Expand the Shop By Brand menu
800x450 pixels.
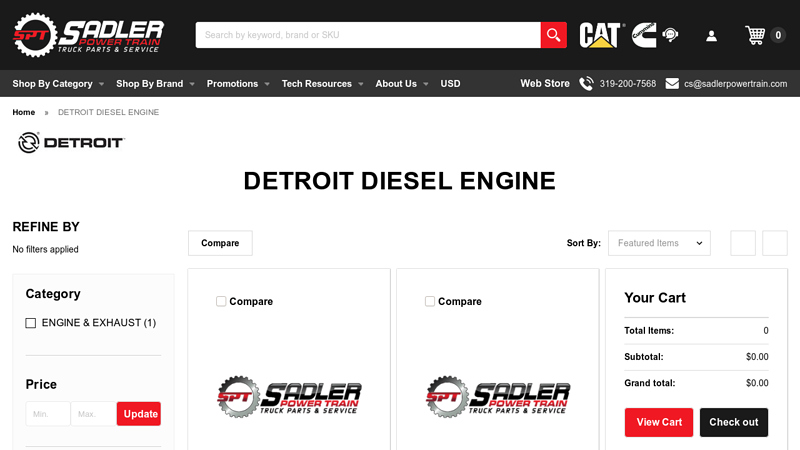coord(155,84)
